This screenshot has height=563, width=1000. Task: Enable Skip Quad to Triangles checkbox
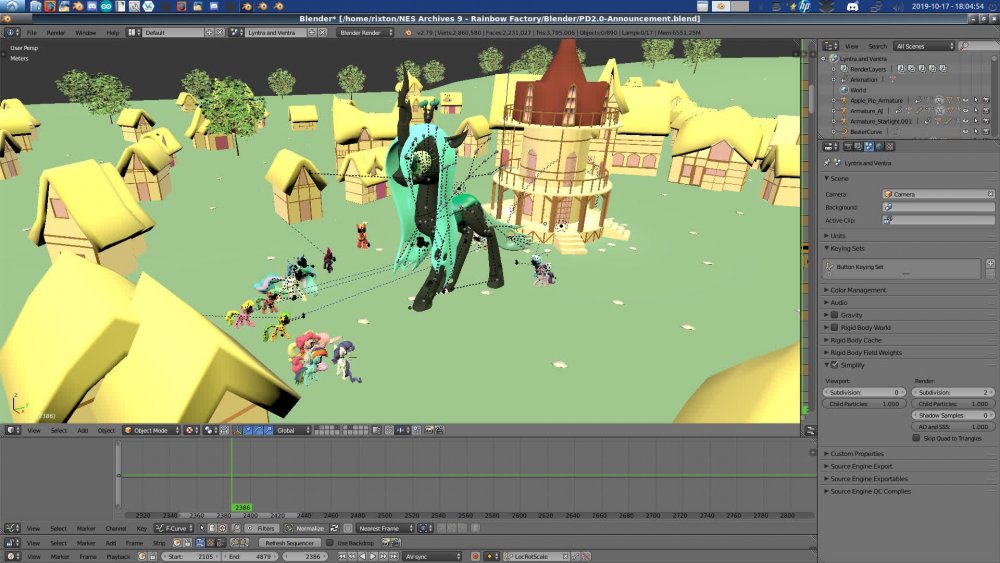click(x=916, y=438)
